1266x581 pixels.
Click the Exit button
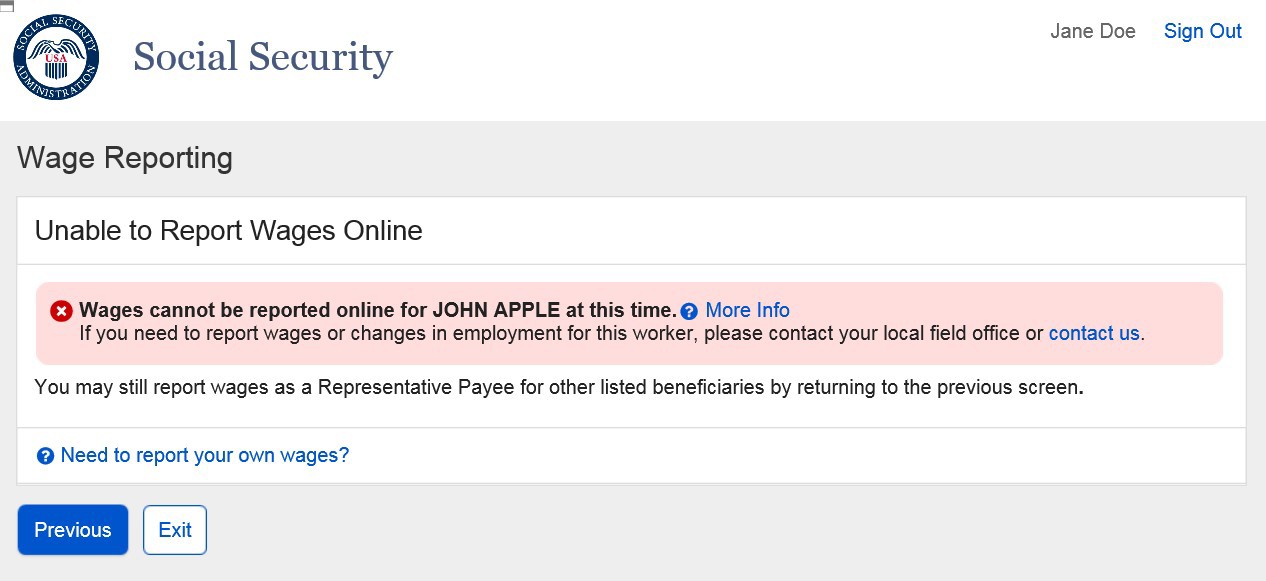coord(175,530)
